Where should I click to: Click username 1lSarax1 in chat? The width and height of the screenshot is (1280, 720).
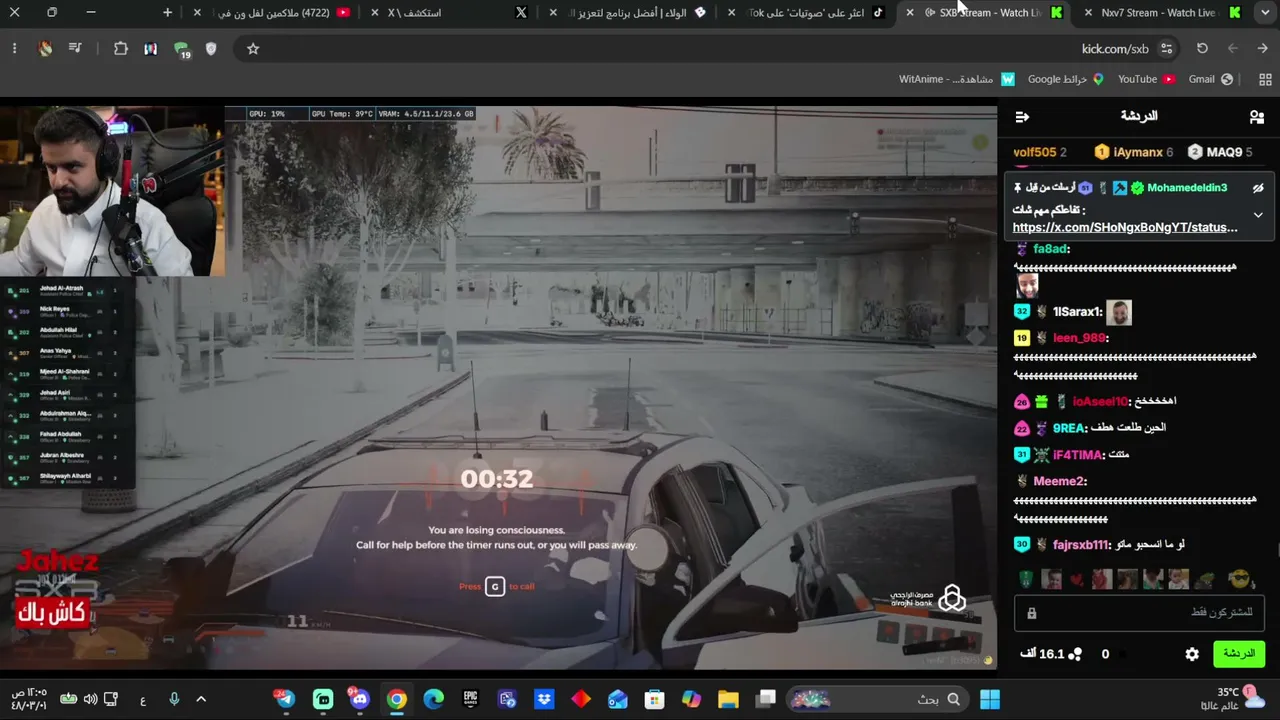coord(1076,312)
